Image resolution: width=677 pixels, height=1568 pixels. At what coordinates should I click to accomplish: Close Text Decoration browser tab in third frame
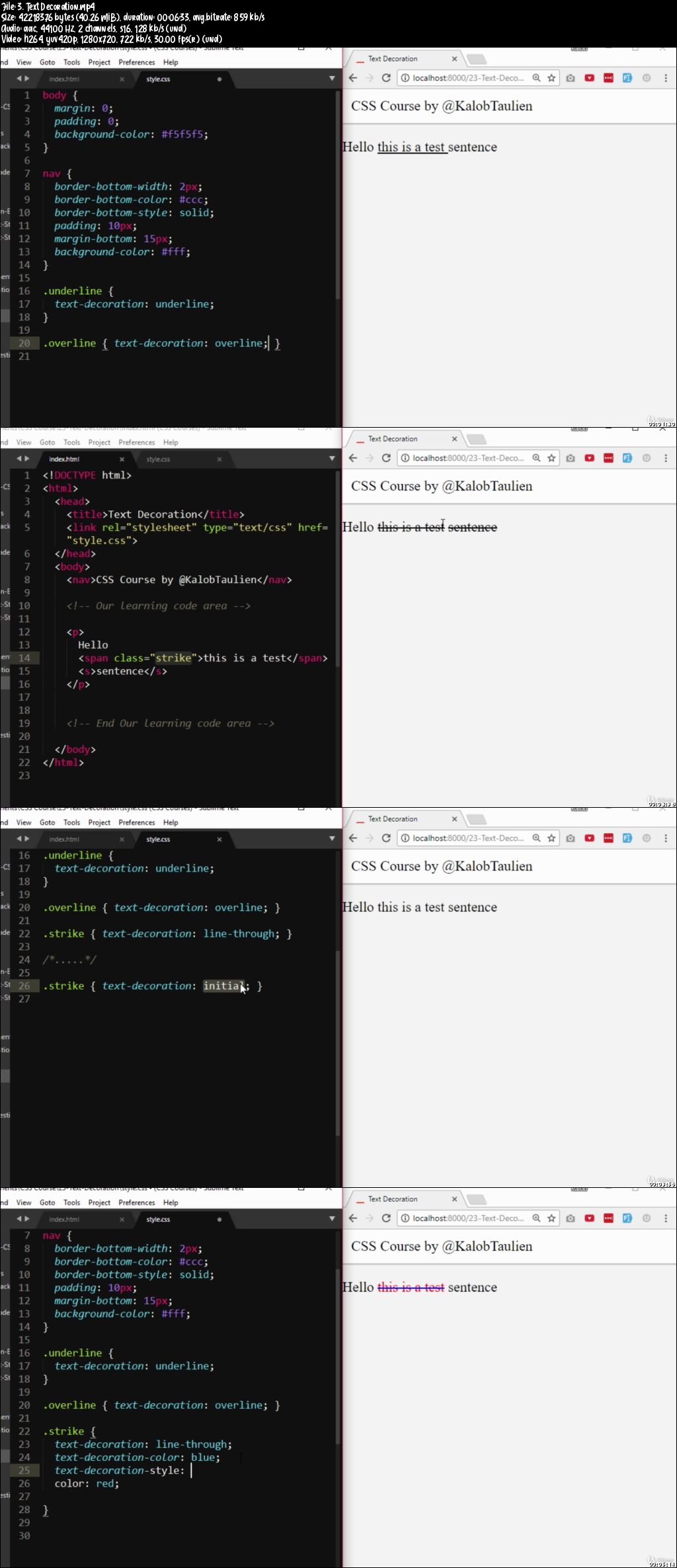454,819
